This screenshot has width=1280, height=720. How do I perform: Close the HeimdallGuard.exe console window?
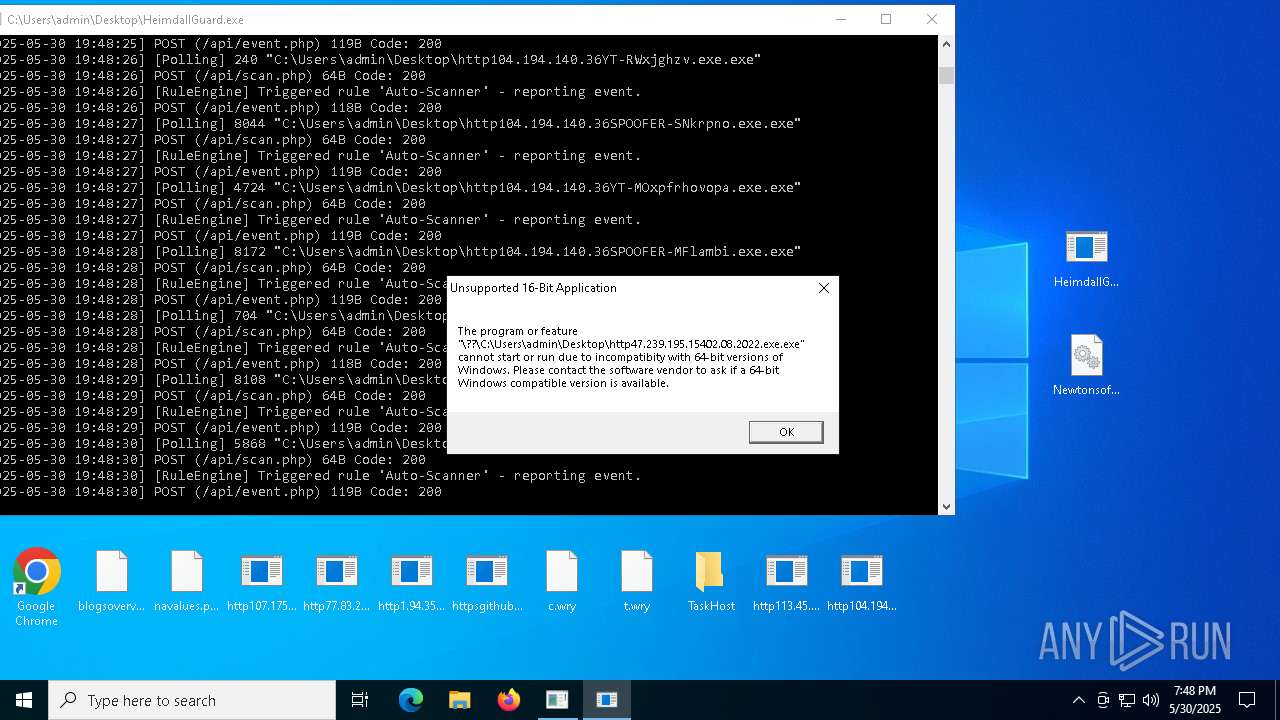[x=932, y=19]
